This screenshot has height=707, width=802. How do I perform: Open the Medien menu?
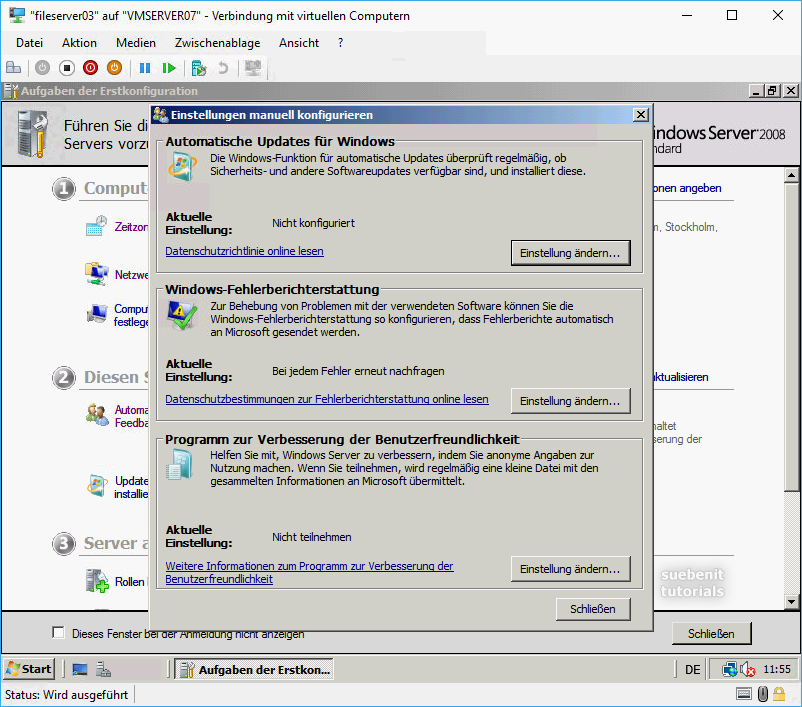point(136,43)
